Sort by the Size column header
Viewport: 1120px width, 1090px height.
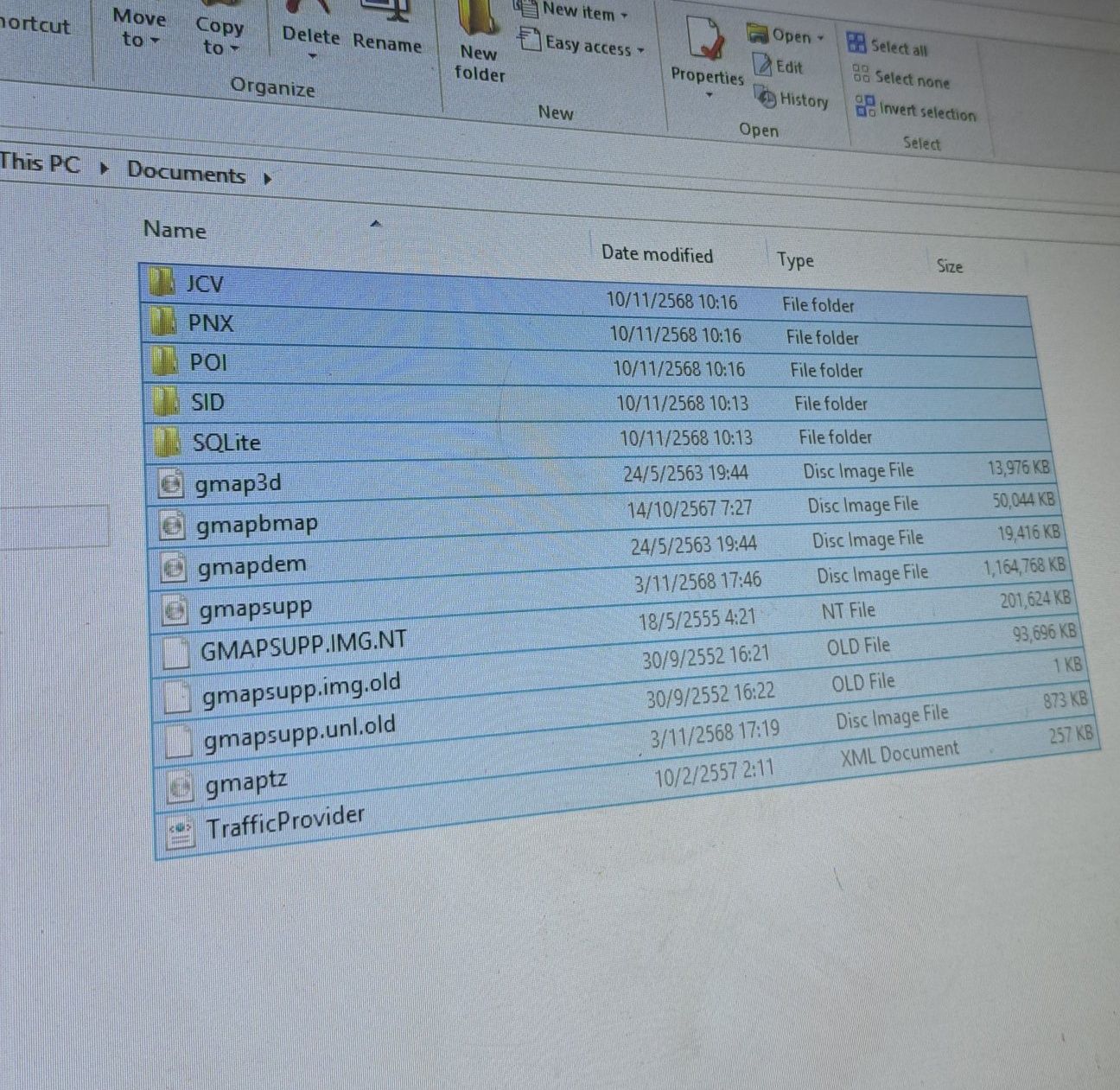pyautogui.click(x=949, y=266)
